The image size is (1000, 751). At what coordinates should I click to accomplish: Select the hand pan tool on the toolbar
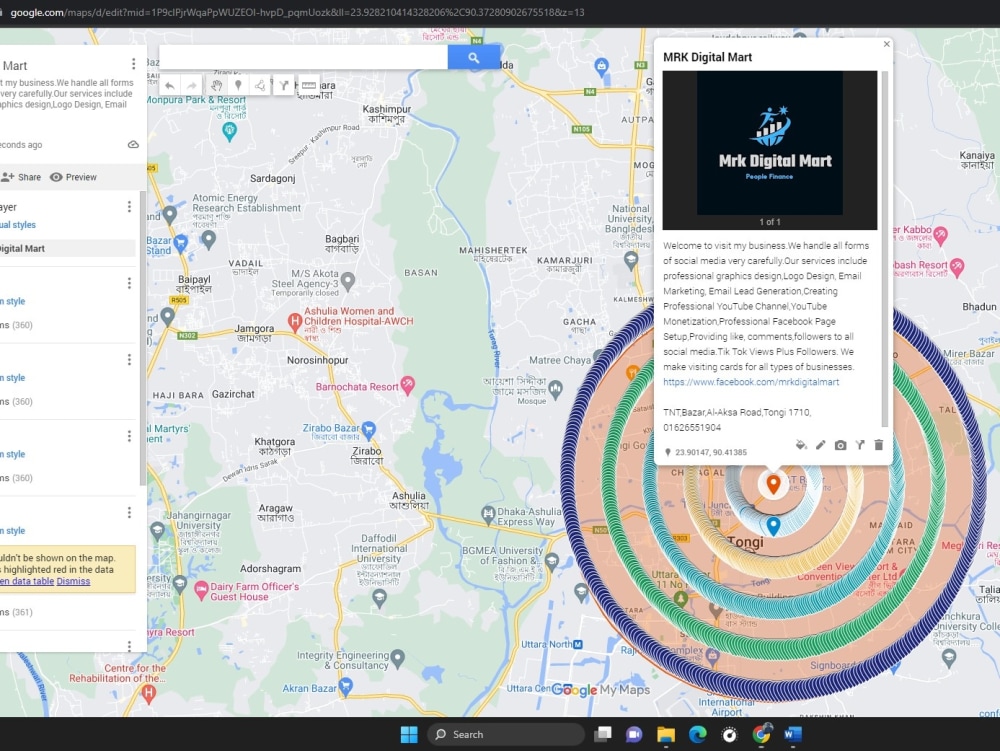(x=217, y=84)
